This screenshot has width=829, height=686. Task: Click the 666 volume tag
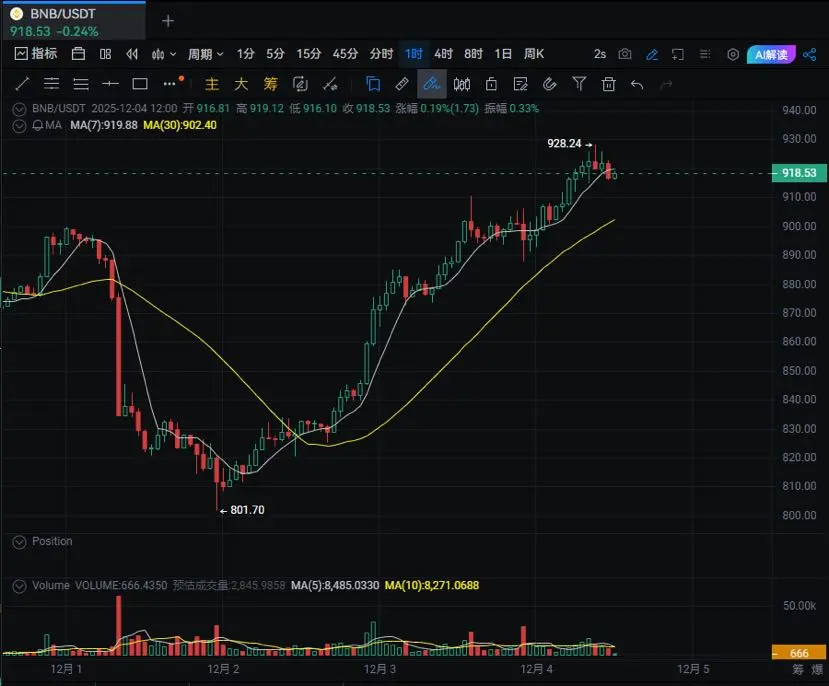point(799,653)
